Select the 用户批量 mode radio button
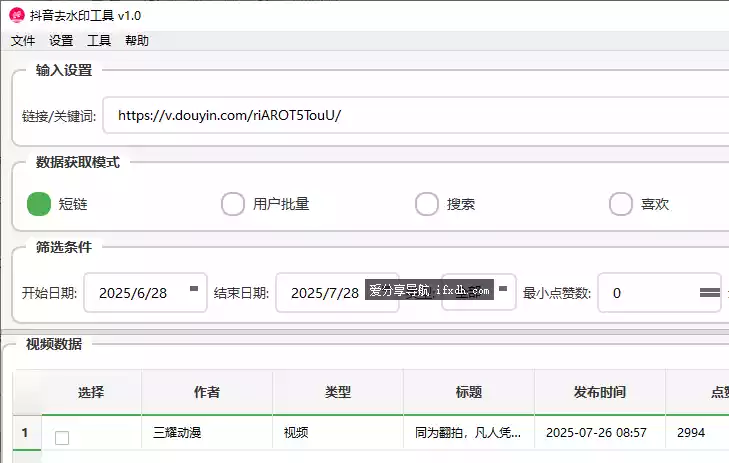Screen dimensions: 729x463 point(233,204)
